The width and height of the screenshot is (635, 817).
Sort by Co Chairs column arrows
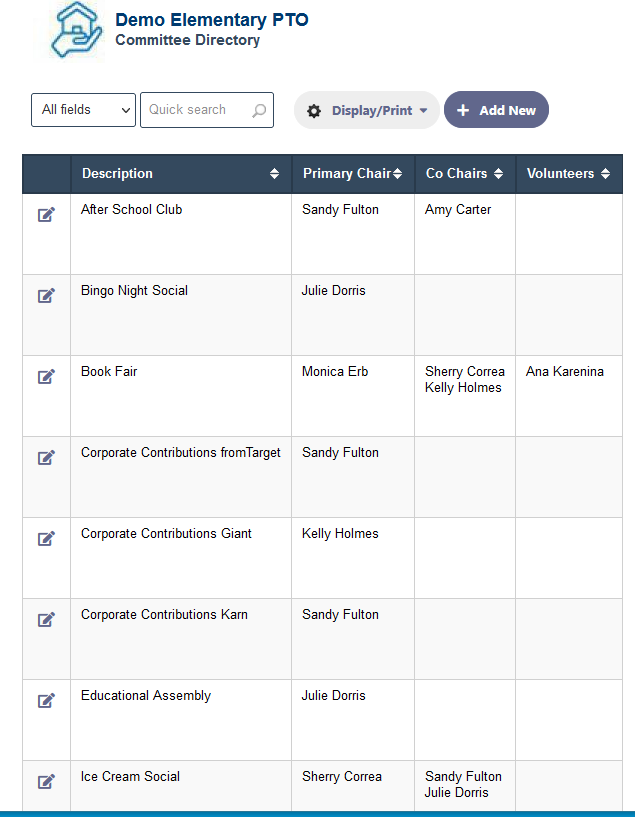point(499,174)
